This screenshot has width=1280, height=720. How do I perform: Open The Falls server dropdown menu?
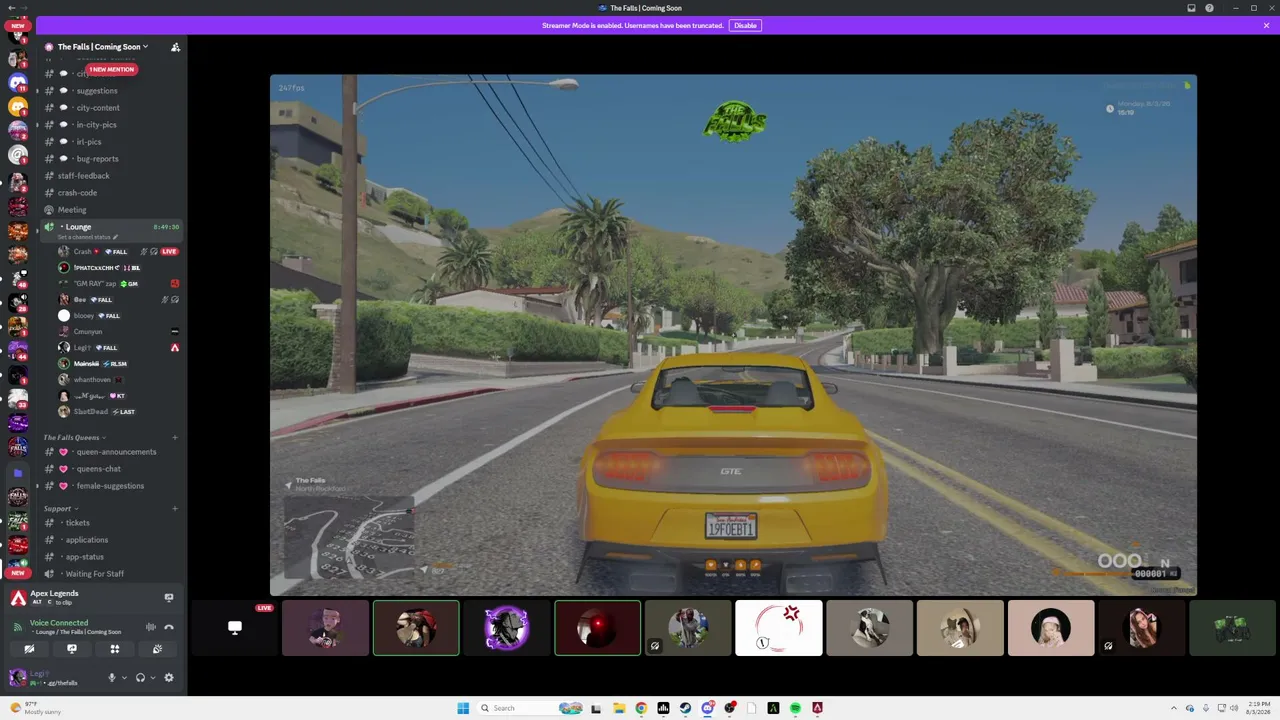click(x=103, y=47)
